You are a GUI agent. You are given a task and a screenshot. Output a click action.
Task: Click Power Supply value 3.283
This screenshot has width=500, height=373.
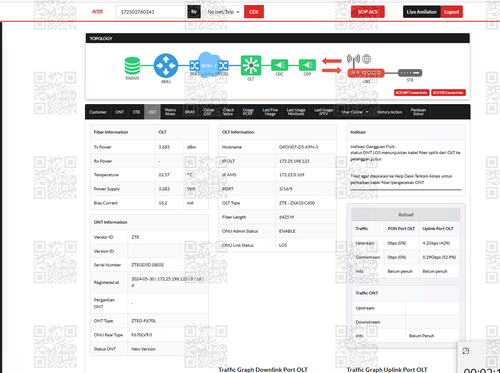(x=164, y=189)
